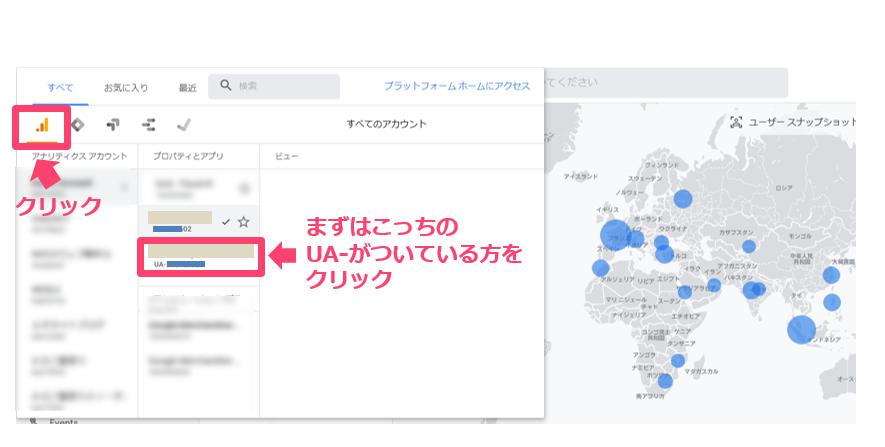Click the user bubble beside タンザニア label
Image resolution: width=885 pixels, height=447 pixels.
coord(678,361)
